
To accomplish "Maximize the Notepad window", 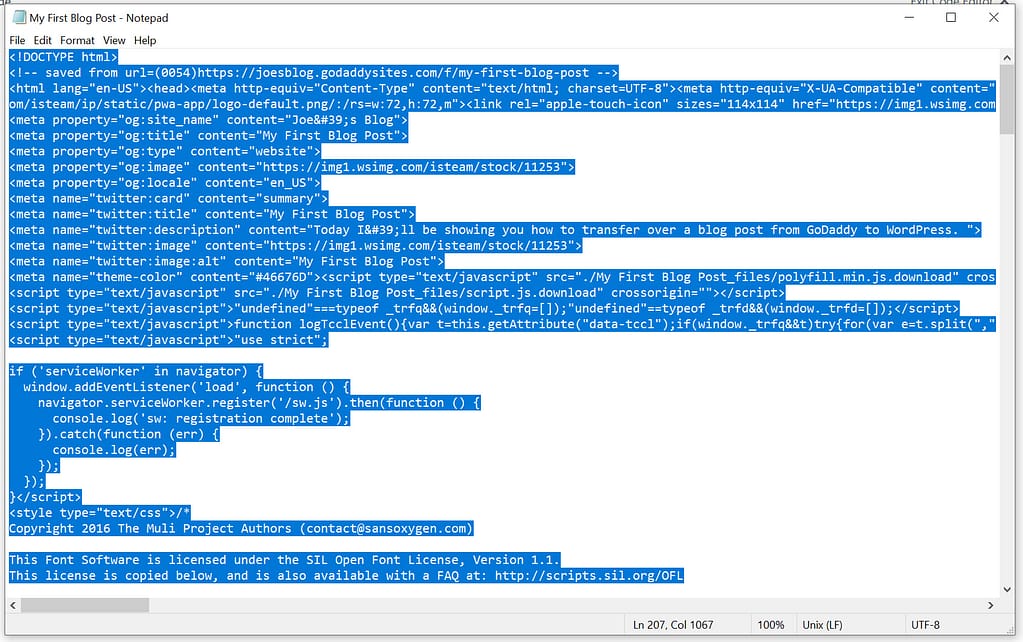I will point(951,18).
